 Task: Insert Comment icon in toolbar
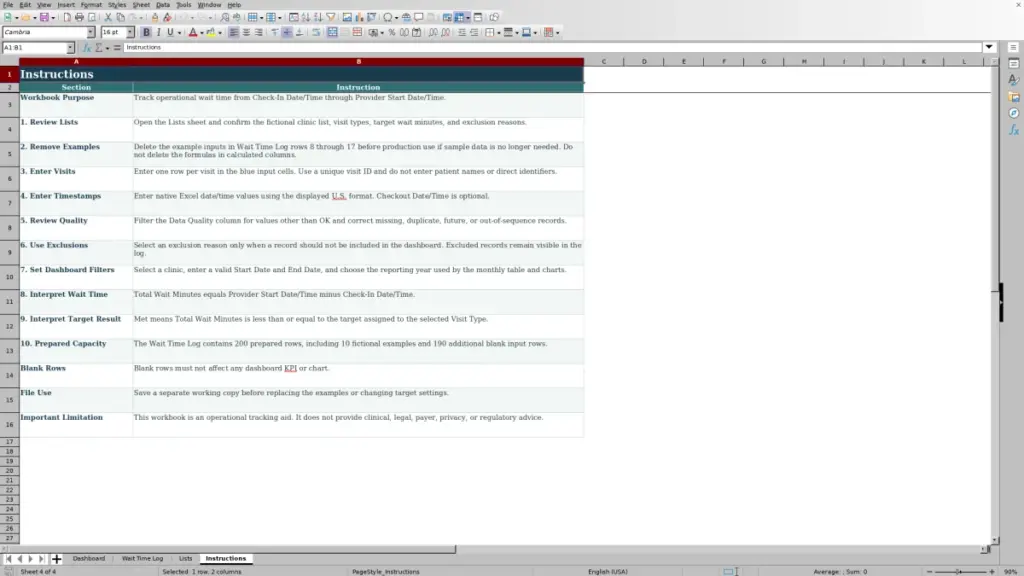(x=419, y=18)
